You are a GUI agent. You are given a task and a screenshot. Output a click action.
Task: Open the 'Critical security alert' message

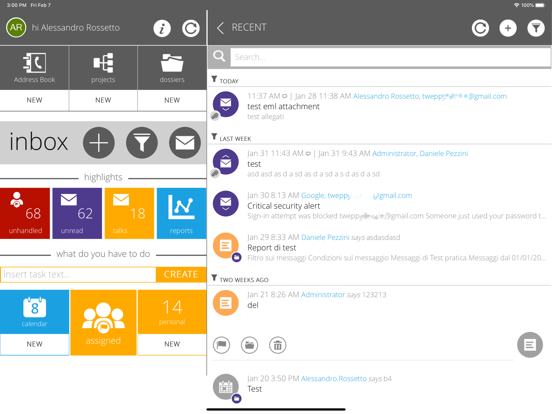(380, 206)
